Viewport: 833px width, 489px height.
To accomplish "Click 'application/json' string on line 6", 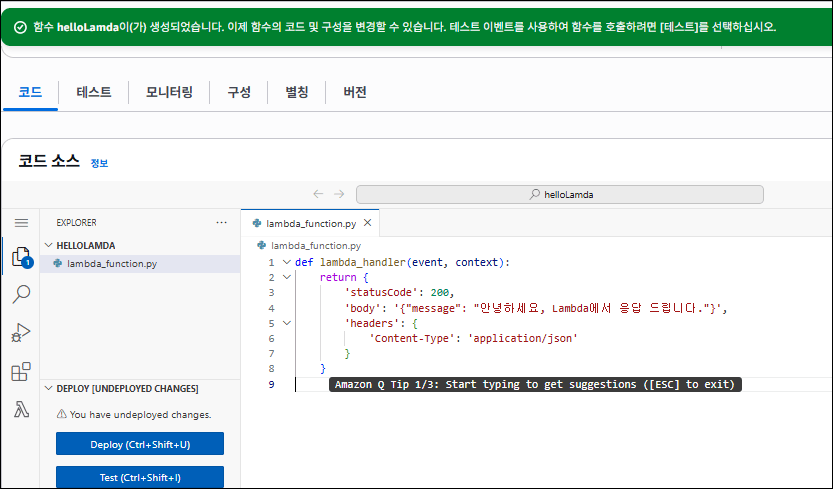I will click(x=523, y=338).
